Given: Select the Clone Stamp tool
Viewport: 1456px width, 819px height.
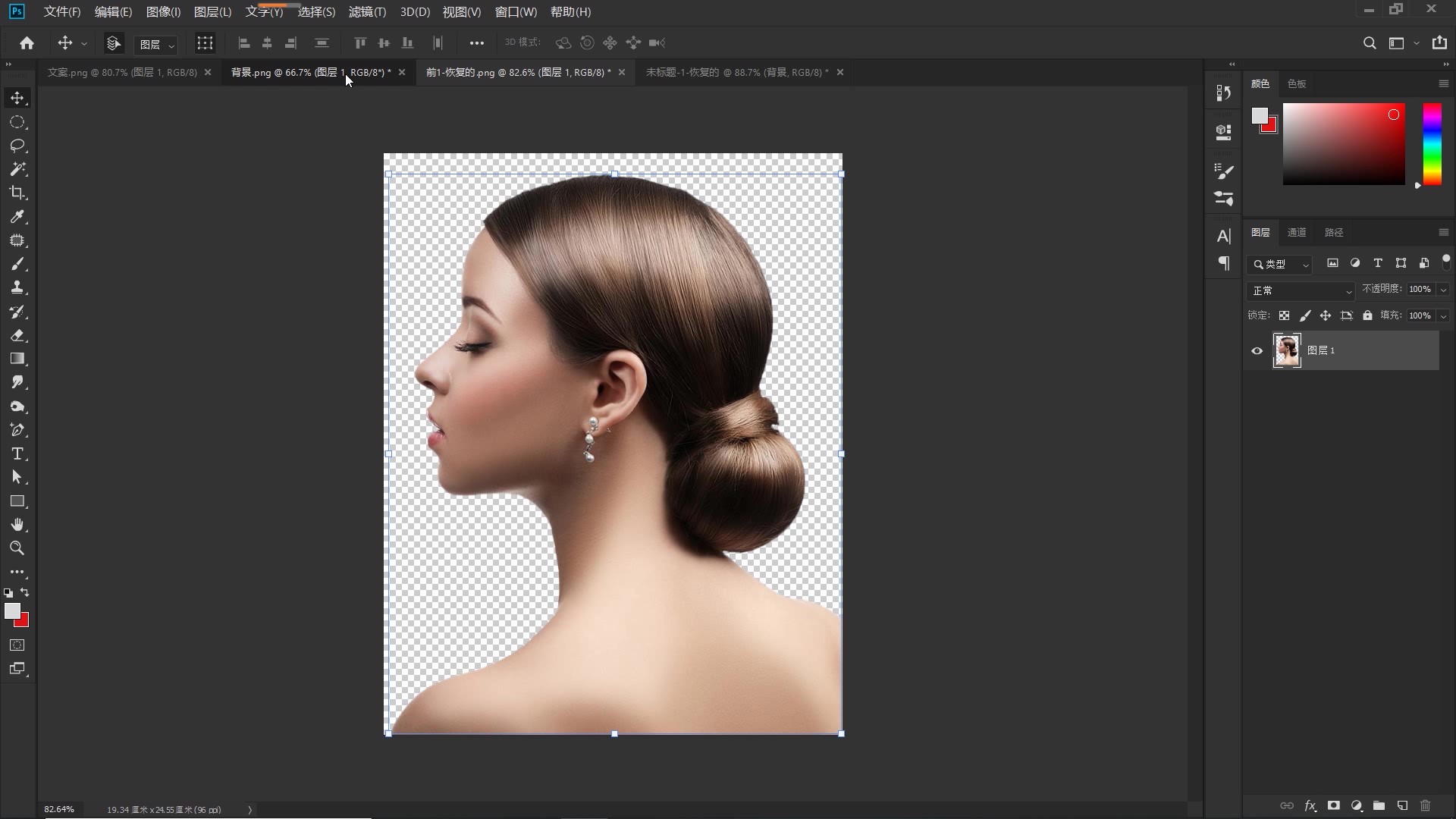Looking at the screenshot, I should click(x=17, y=288).
